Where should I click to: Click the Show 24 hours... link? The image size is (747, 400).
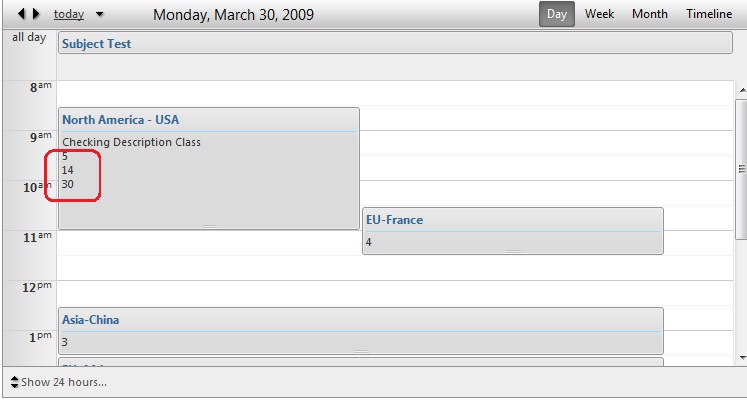[64, 382]
